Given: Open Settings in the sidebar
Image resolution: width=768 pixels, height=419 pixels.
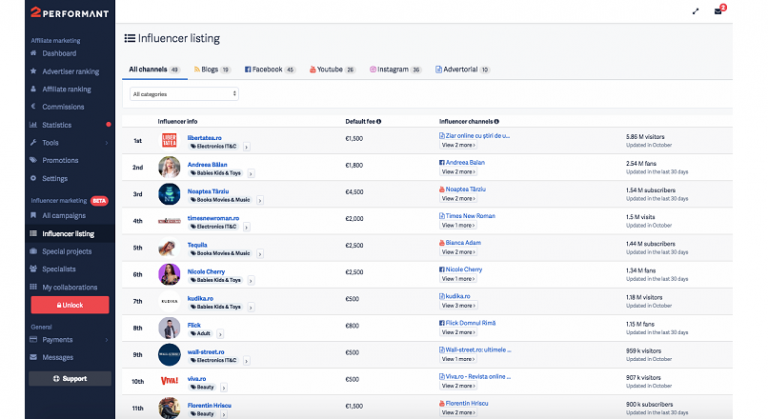Looking at the screenshot, I should pos(54,178).
